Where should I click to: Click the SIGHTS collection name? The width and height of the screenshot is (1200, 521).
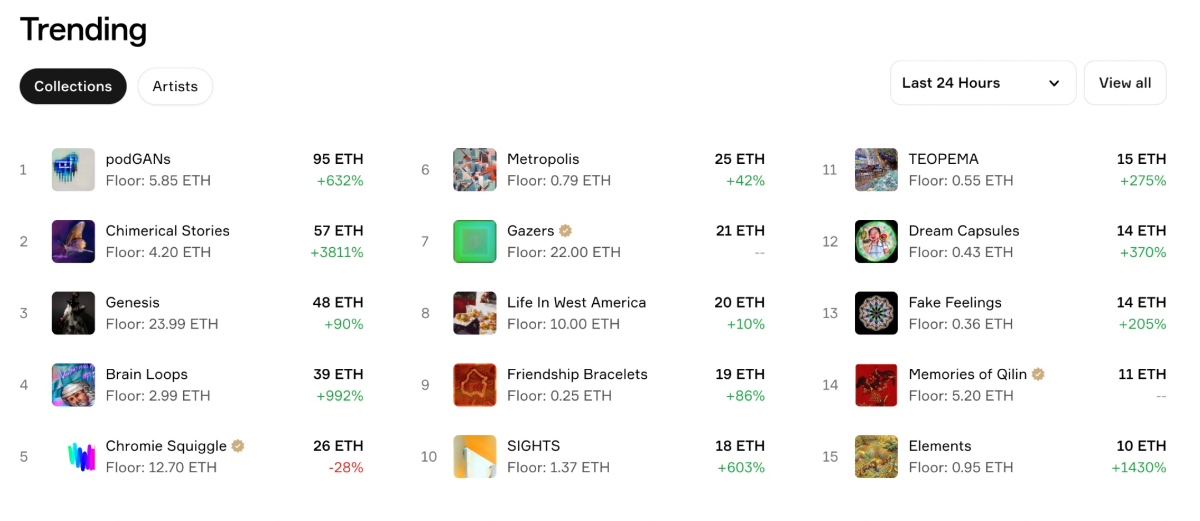click(533, 446)
